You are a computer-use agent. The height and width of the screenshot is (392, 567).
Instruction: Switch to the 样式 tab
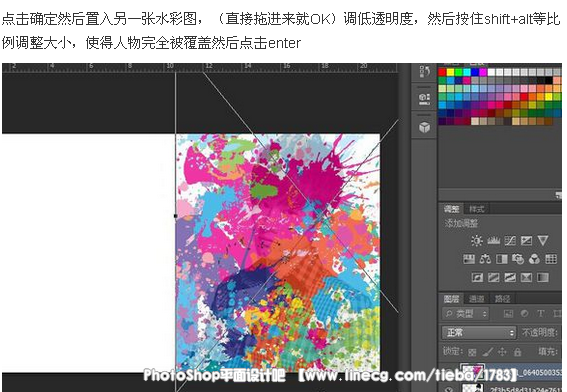(x=476, y=209)
